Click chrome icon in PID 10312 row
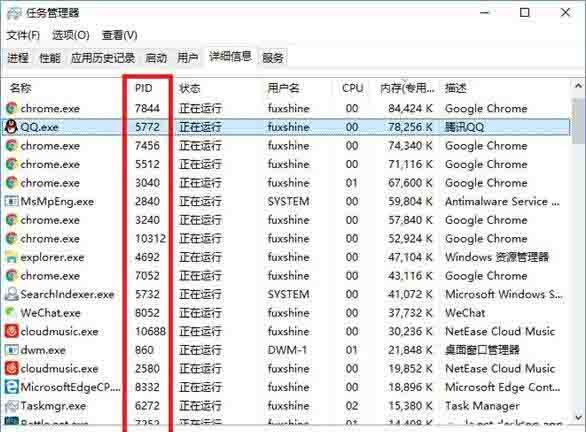The width and height of the screenshot is (586, 432). click(12, 238)
